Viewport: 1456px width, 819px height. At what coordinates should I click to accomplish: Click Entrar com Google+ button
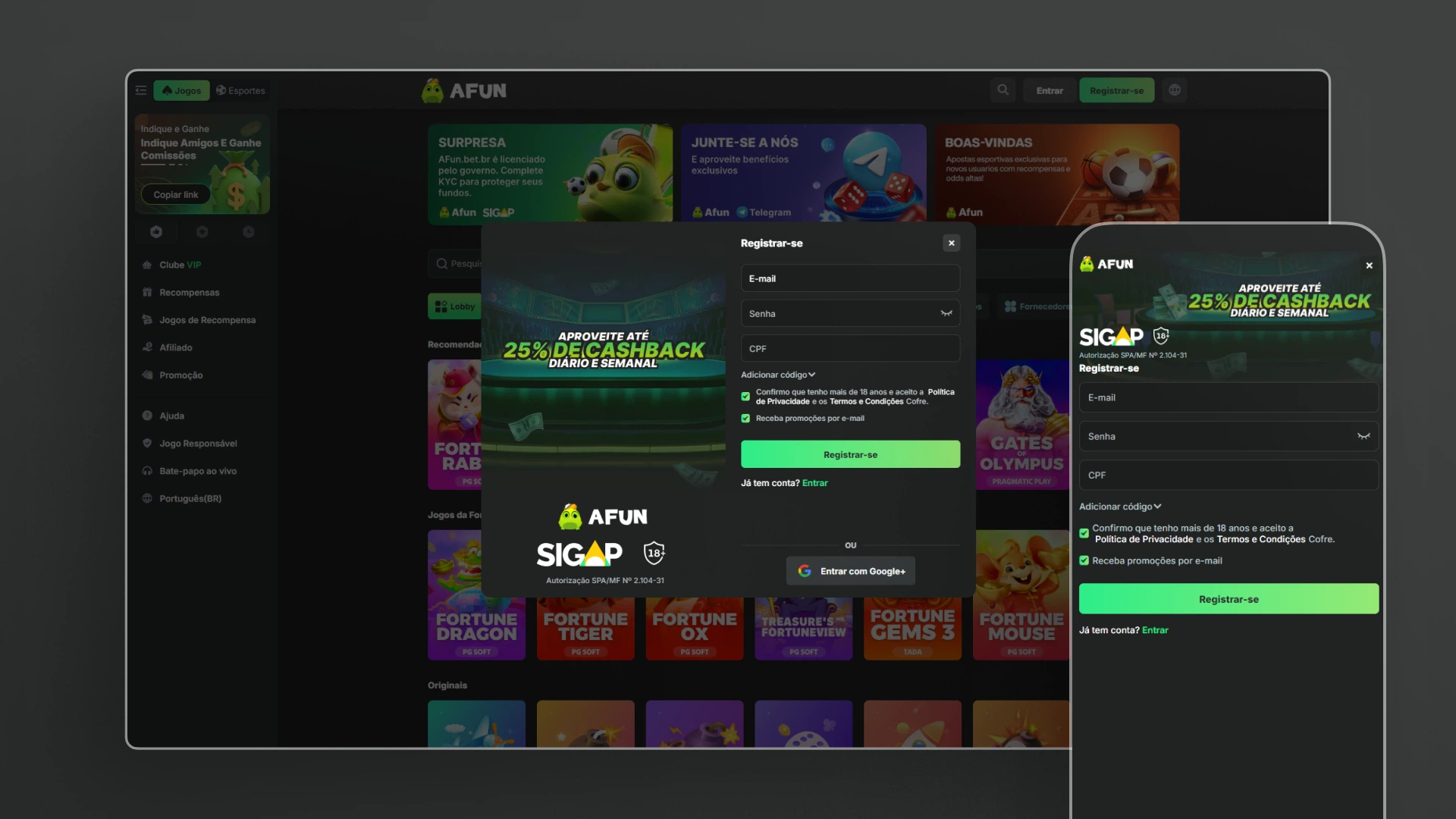click(x=850, y=571)
